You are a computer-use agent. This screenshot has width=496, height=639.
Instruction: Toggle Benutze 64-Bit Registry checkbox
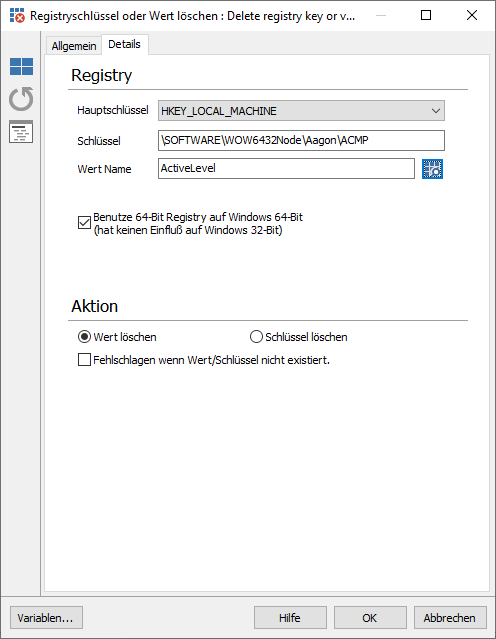[x=84, y=223]
